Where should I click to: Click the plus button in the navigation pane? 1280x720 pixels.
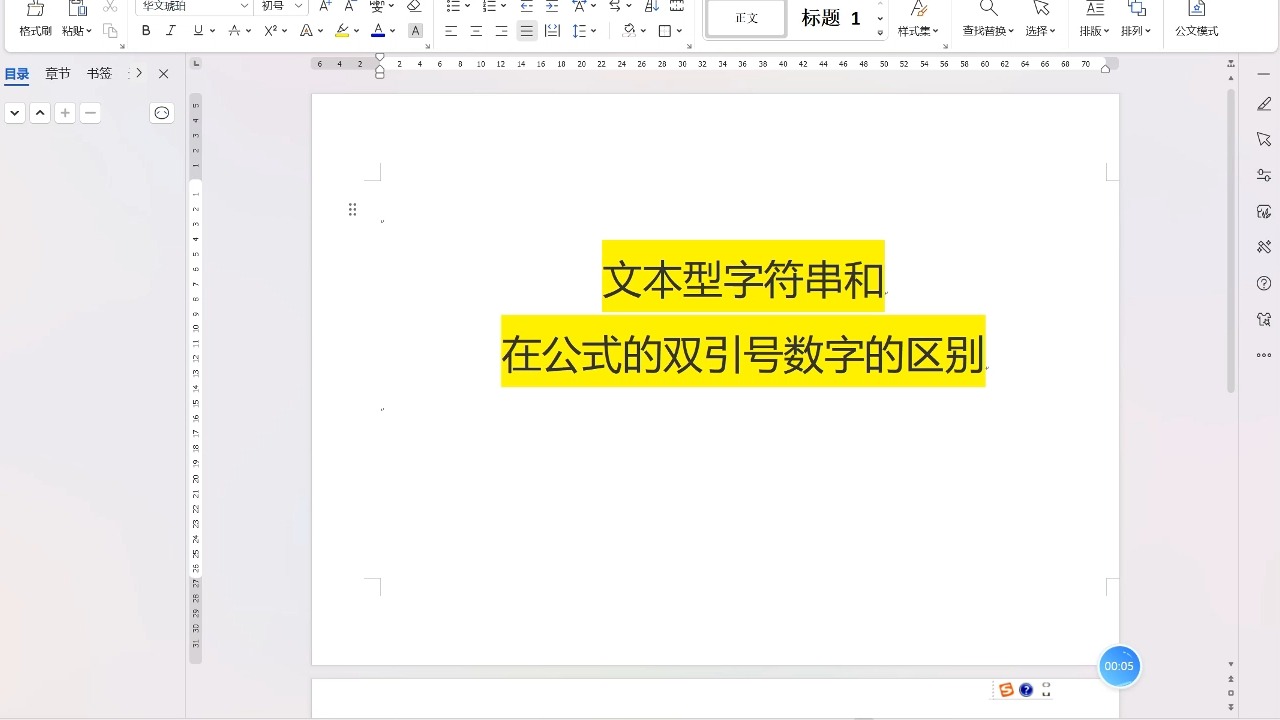(65, 113)
